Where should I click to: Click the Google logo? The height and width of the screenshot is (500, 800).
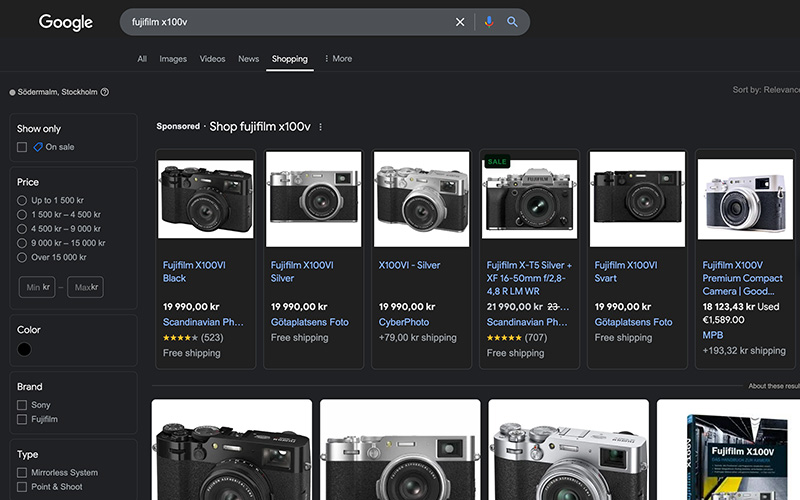click(x=66, y=22)
